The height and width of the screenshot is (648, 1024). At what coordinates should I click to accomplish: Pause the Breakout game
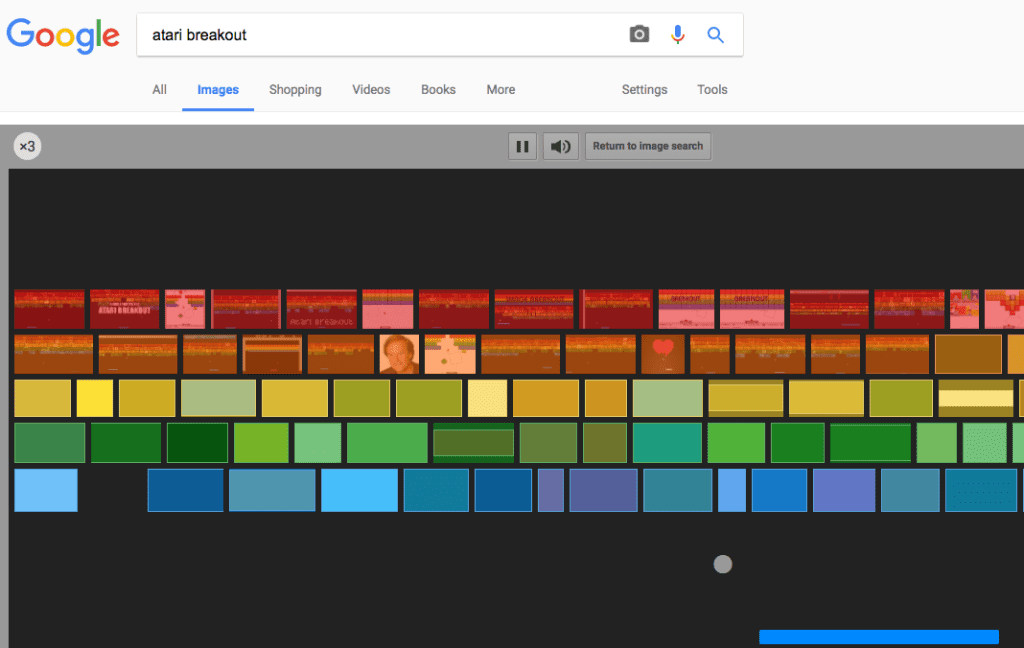[522, 146]
